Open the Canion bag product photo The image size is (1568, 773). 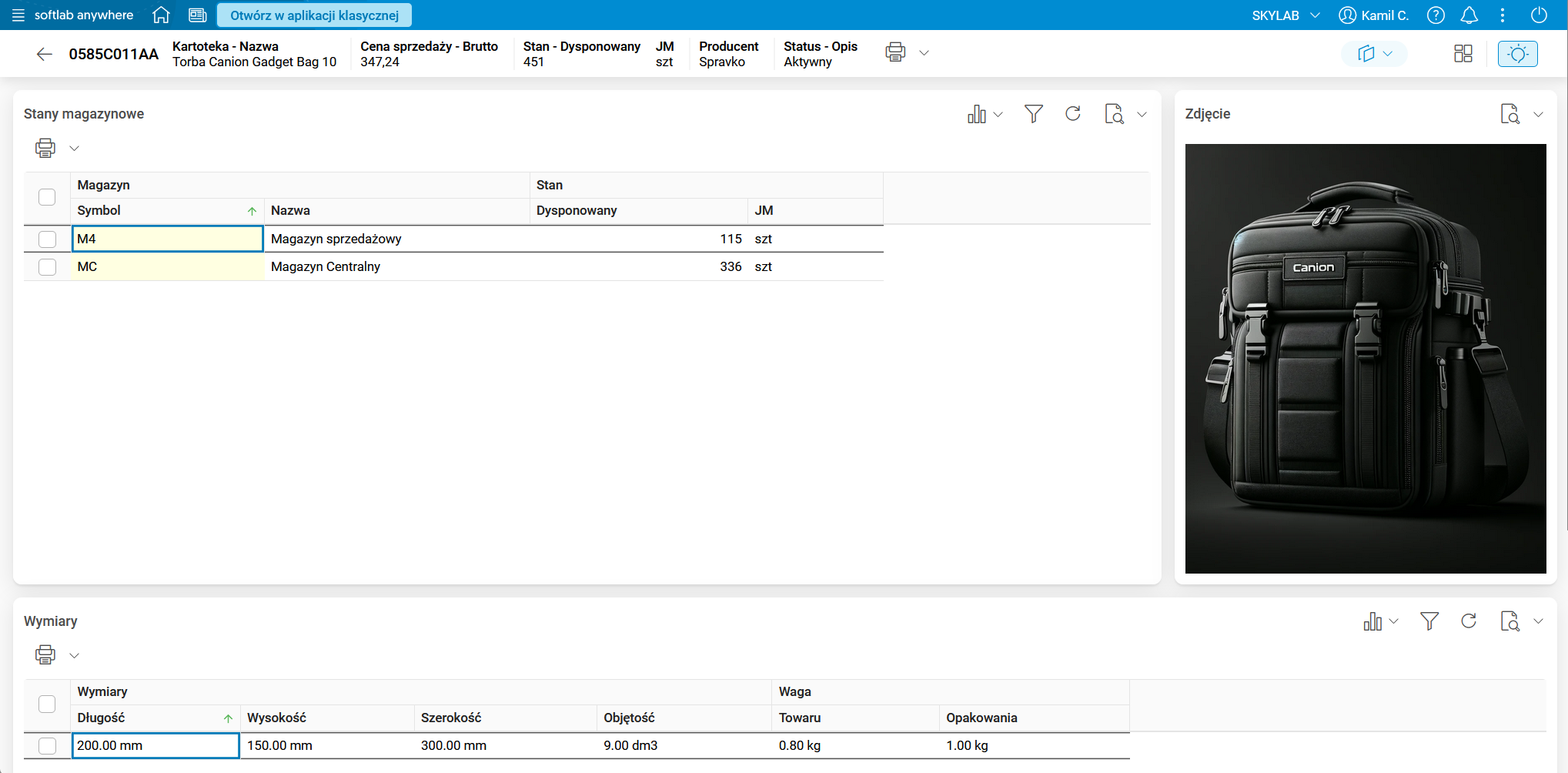click(x=1366, y=359)
